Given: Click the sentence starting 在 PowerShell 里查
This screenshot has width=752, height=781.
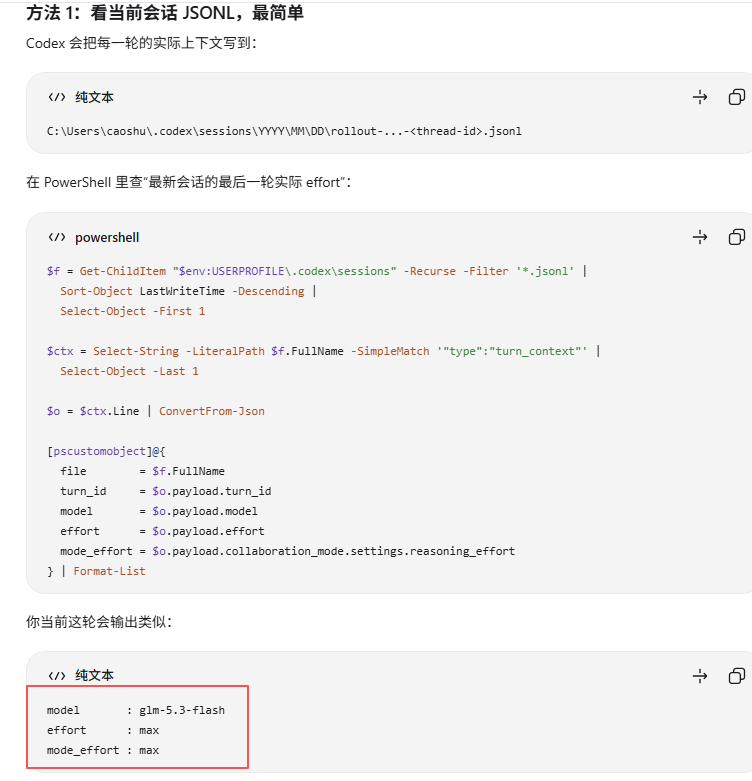Looking at the screenshot, I should tap(189, 182).
